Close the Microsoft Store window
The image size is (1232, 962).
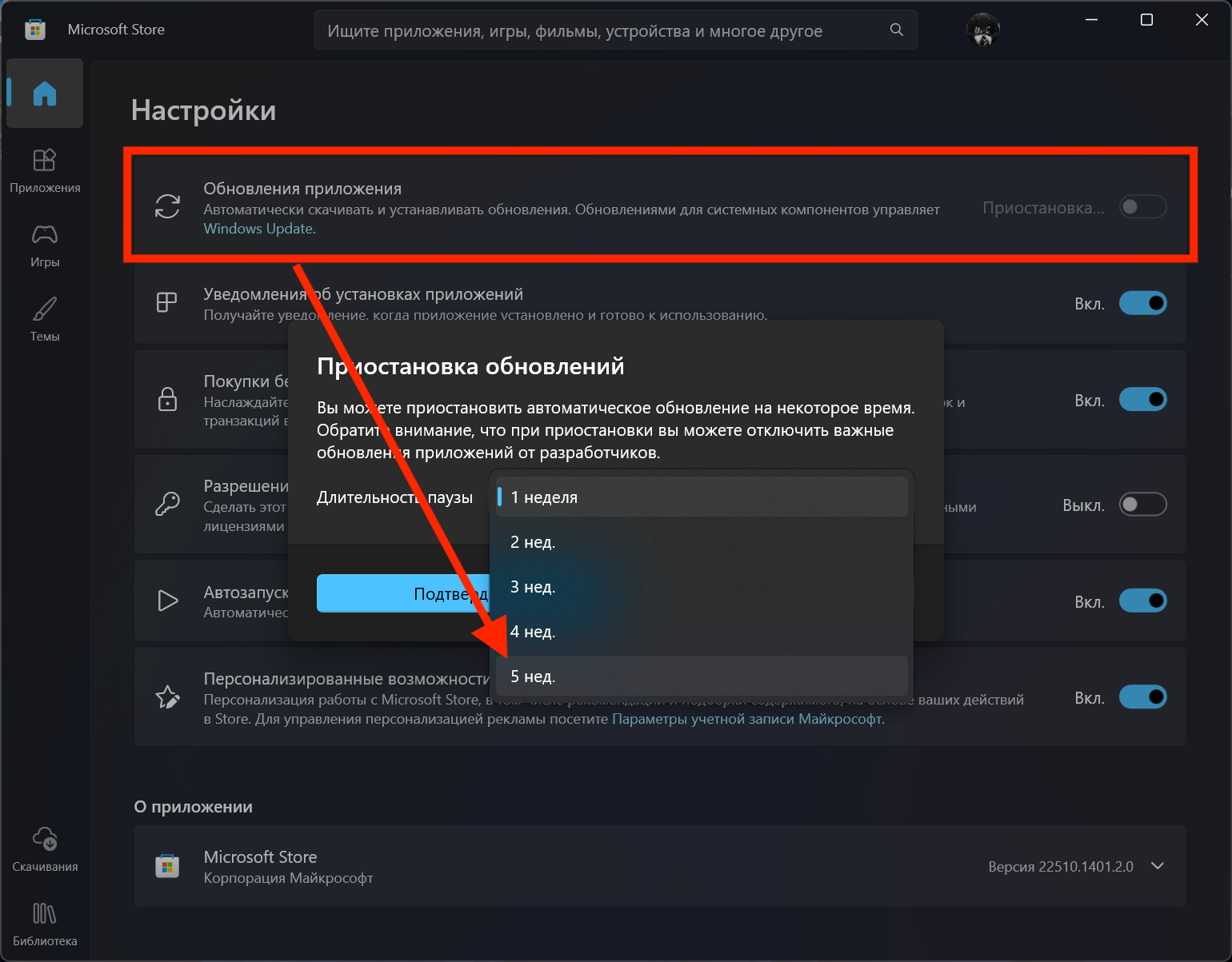coord(1202,20)
